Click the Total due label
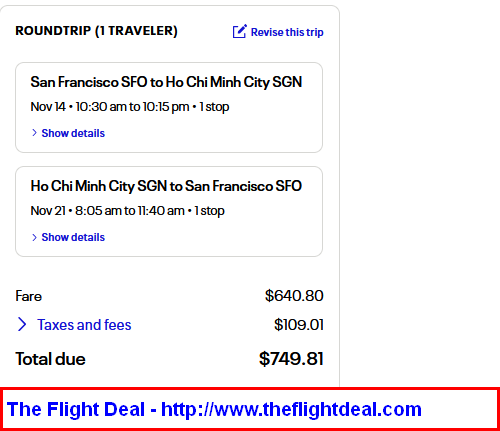 pos(50,359)
